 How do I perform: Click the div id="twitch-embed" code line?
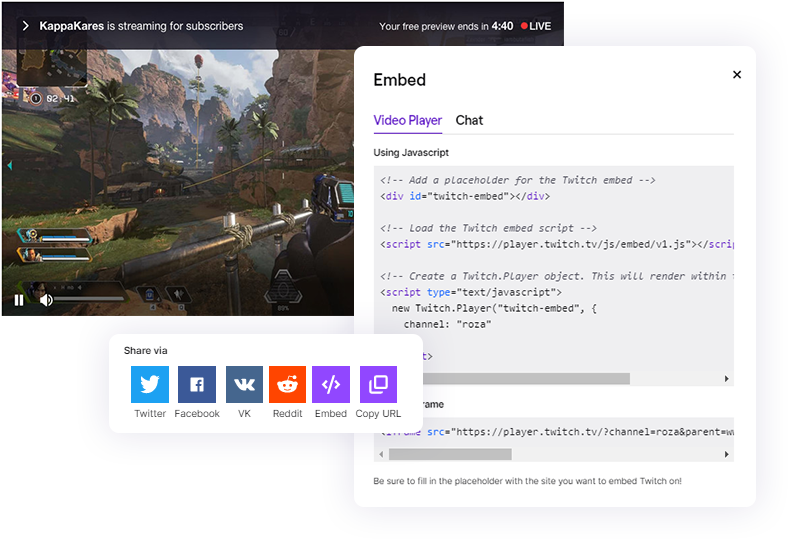click(x=465, y=196)
